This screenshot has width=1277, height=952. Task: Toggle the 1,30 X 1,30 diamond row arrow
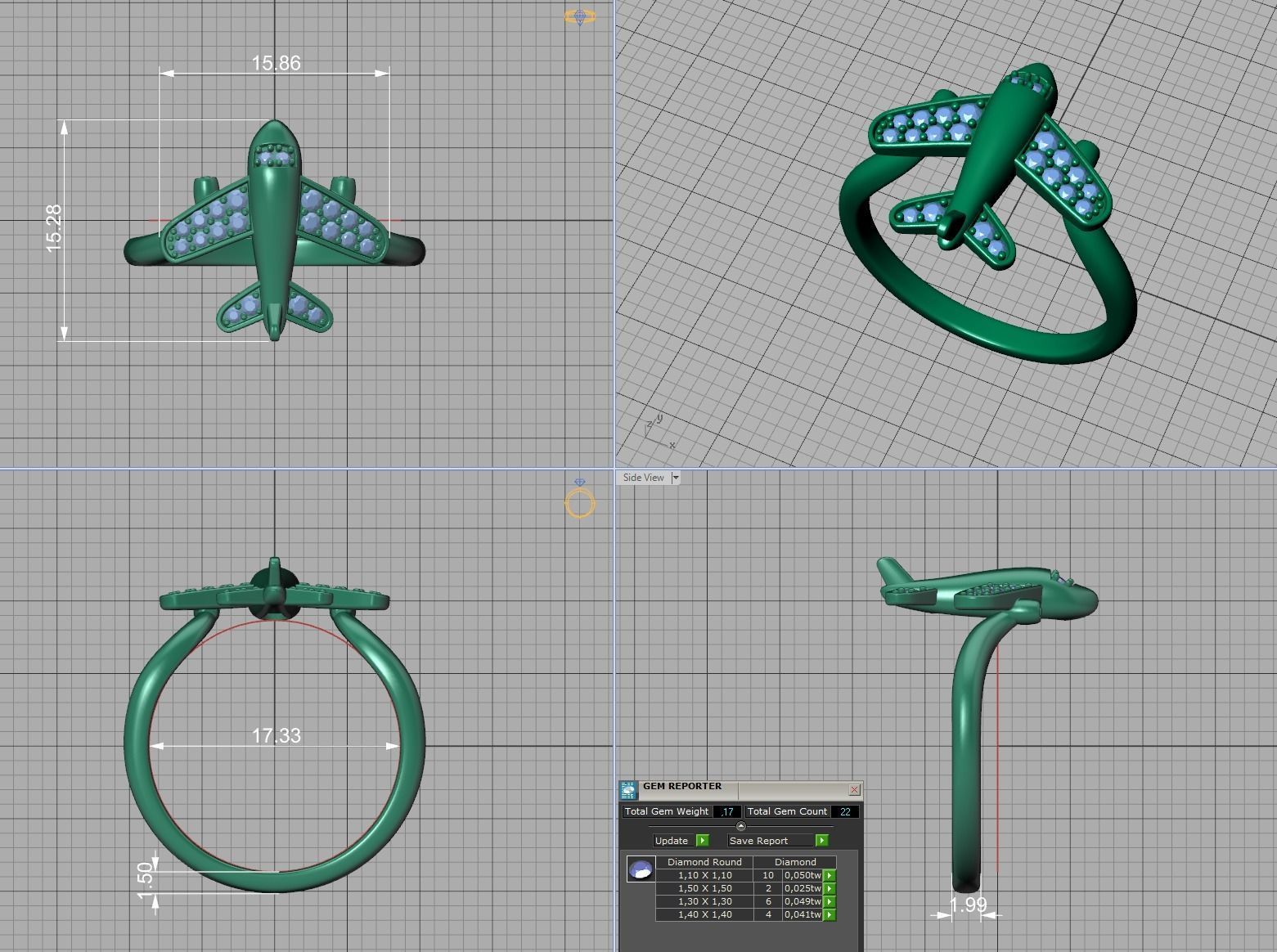click(830, 901)
